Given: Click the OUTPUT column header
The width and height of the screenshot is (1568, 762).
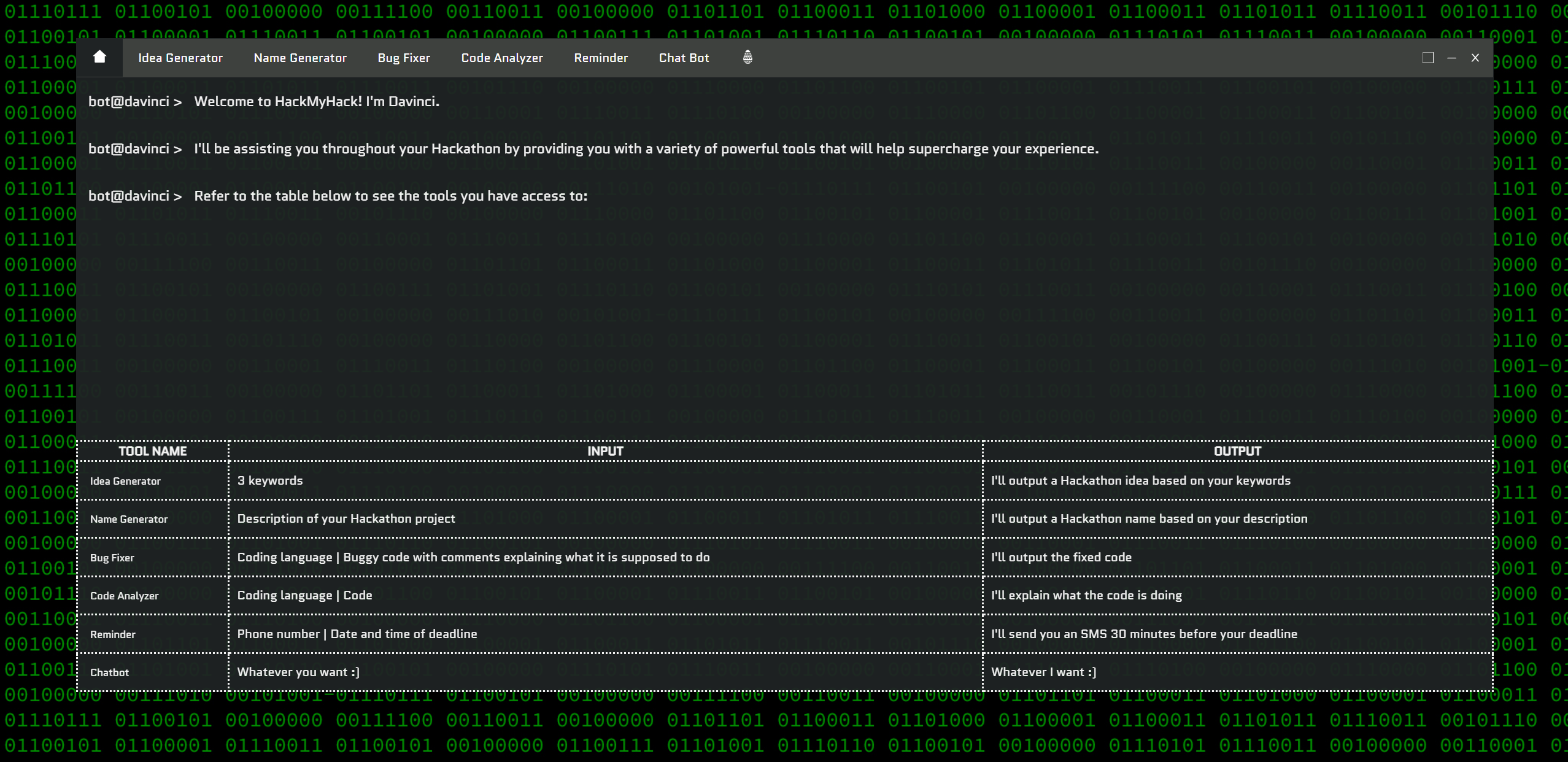Looking at the screenshot, I should [1237, 451].
